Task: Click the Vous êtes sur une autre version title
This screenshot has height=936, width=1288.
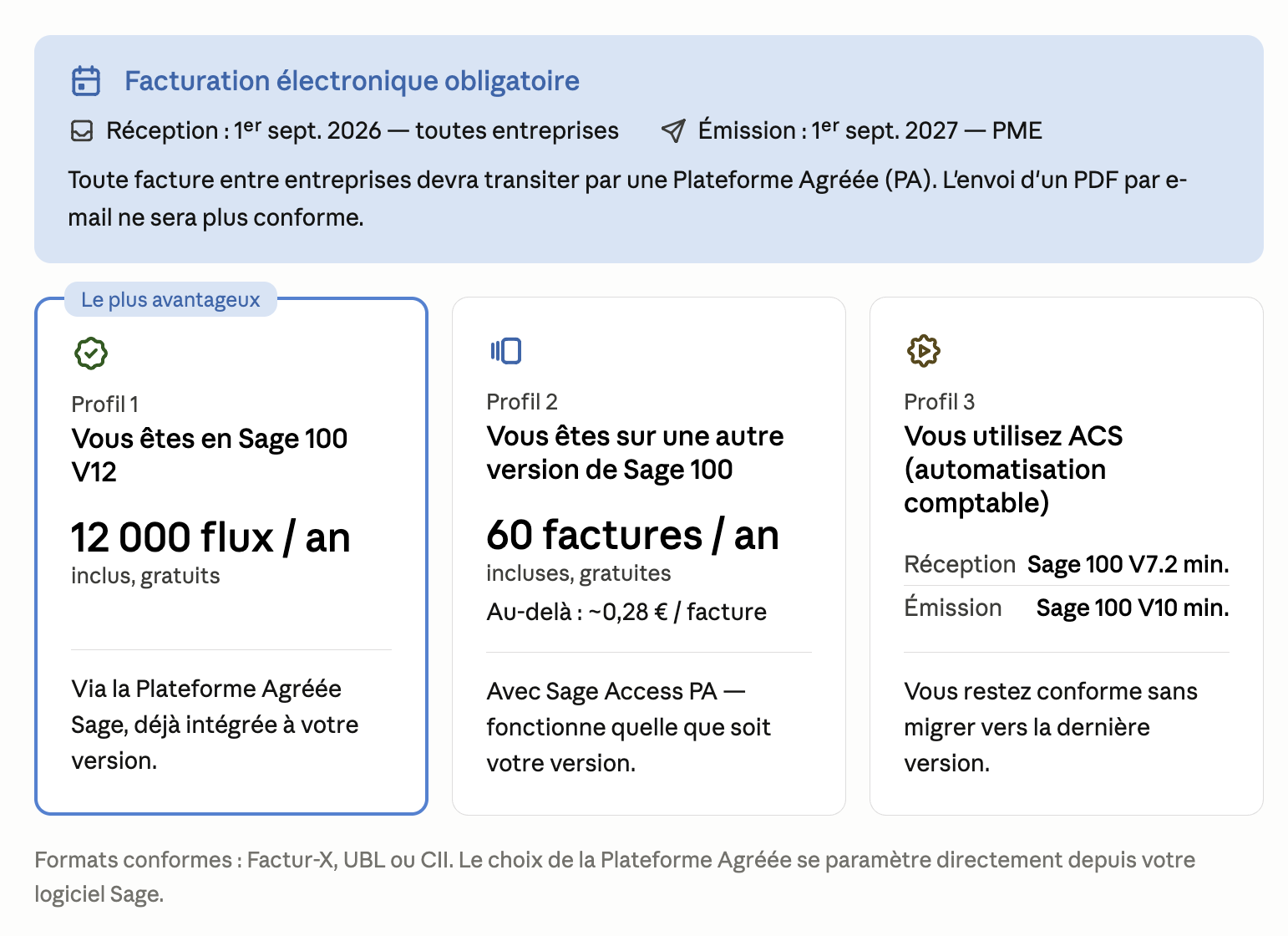Action: (635, 453)
